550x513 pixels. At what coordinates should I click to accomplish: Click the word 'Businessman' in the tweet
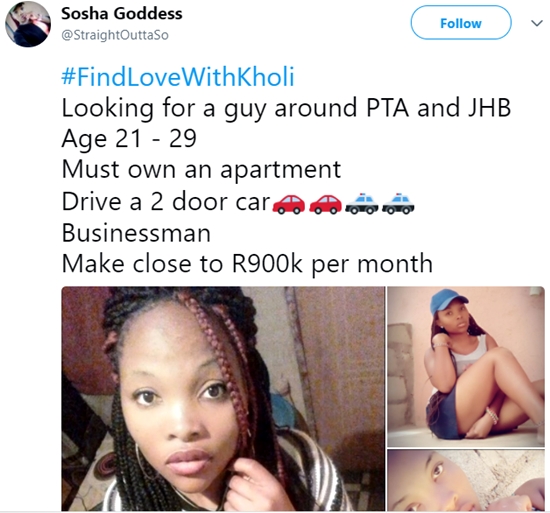136,233
